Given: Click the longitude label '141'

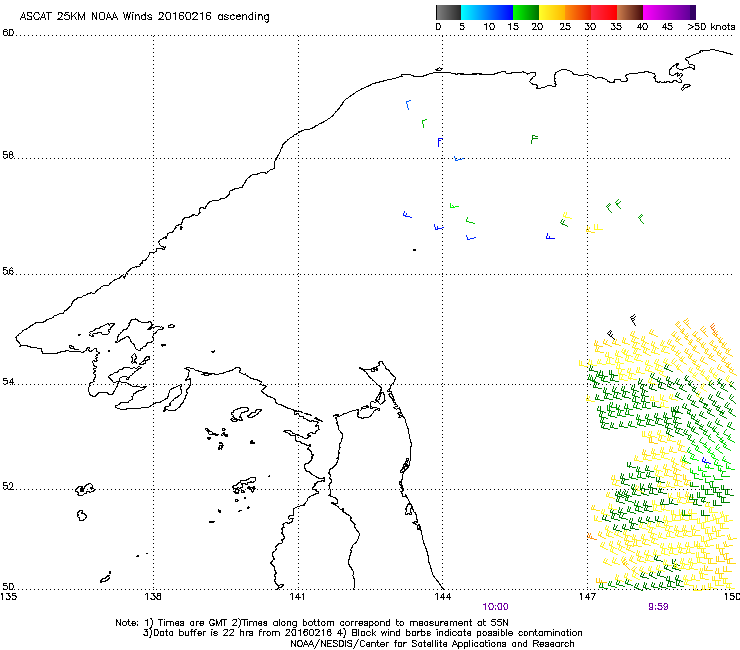Looking at the screenshot, I should tap(297, 596).
